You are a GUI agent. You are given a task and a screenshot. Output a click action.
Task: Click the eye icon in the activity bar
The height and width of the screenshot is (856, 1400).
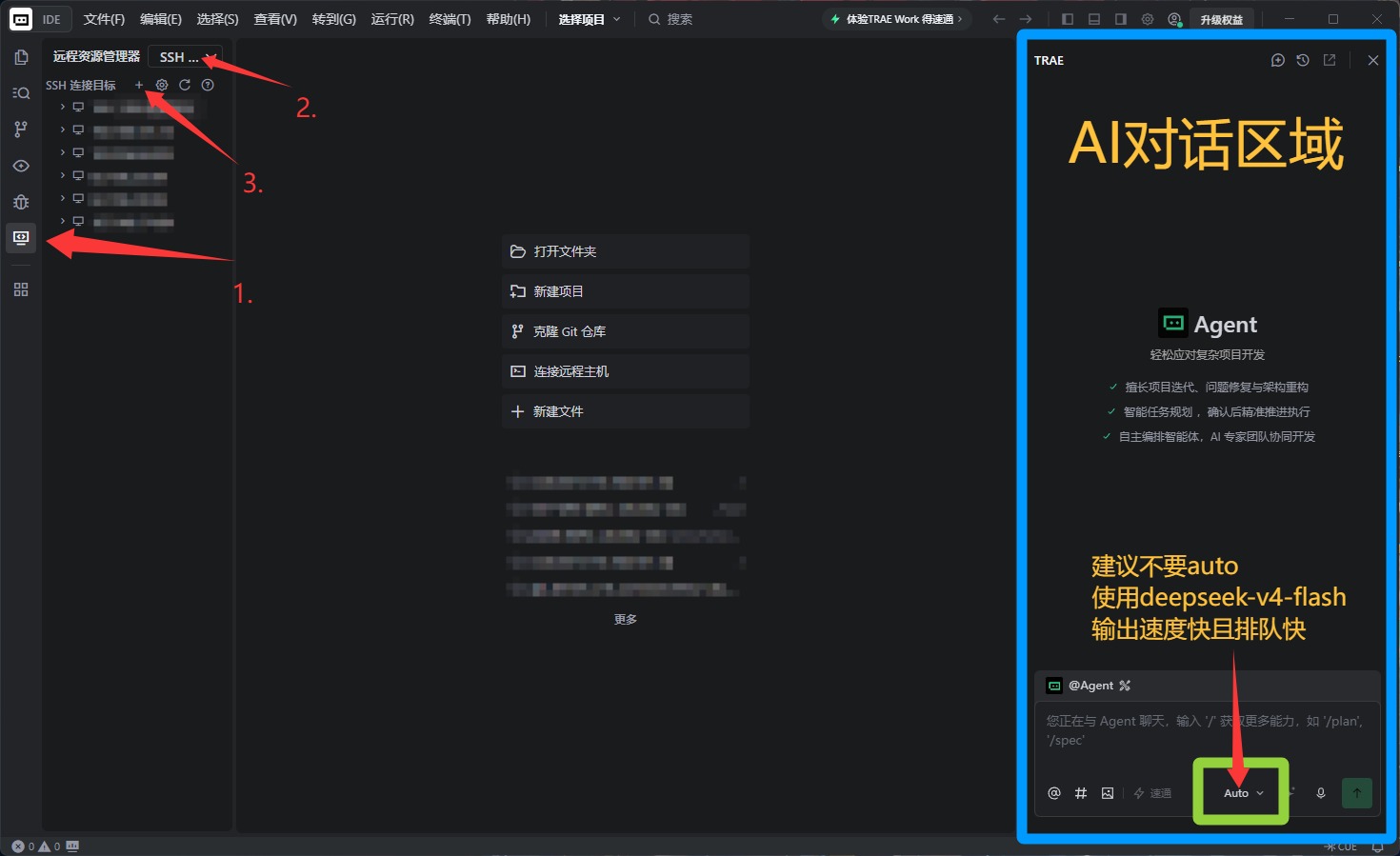(21, 166)
